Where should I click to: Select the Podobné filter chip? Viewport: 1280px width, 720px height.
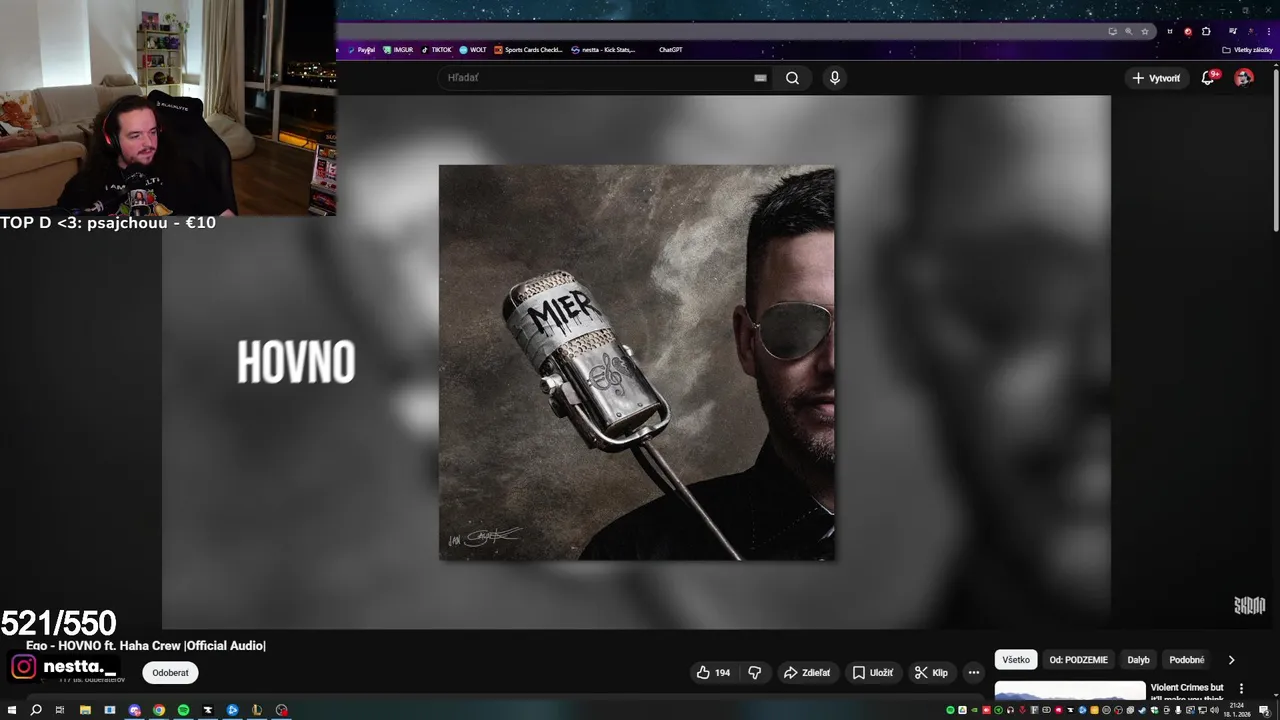1187,660
